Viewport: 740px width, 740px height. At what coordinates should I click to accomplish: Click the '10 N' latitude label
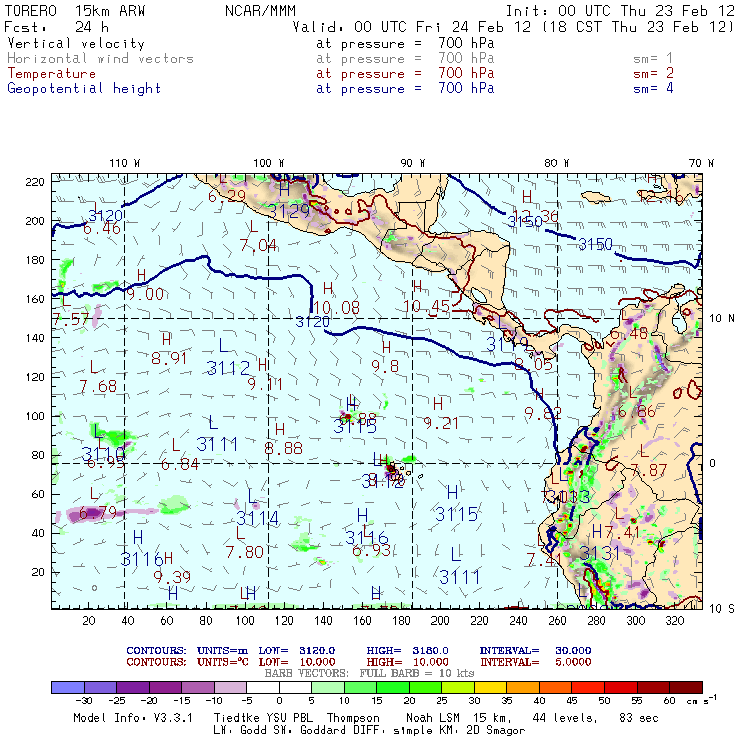click(722, 319)
